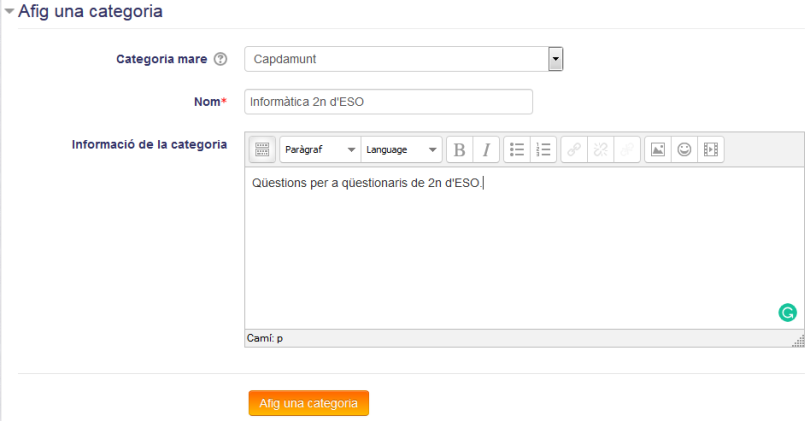Collapse the Afig una categoria section
The height and width of the screenshot is (421, 810).
click(9, 11)
